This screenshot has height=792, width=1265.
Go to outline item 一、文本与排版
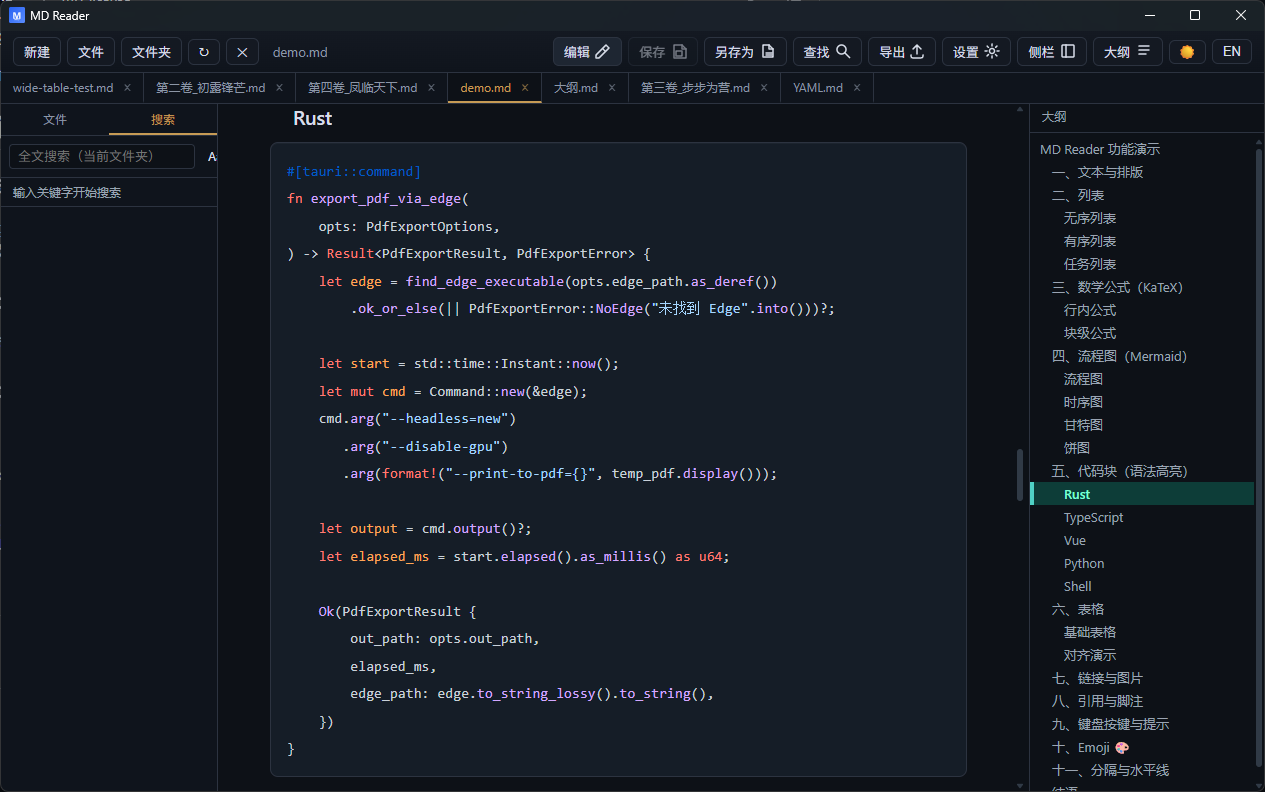pos(1097,172)
